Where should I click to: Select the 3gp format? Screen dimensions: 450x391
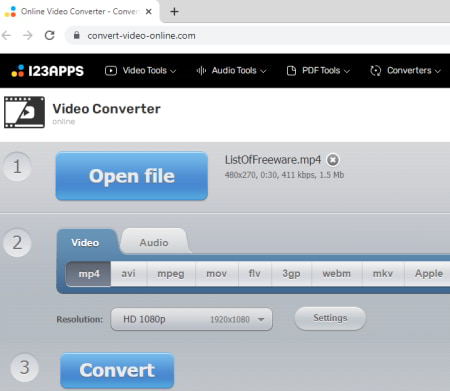click(291, 274)
